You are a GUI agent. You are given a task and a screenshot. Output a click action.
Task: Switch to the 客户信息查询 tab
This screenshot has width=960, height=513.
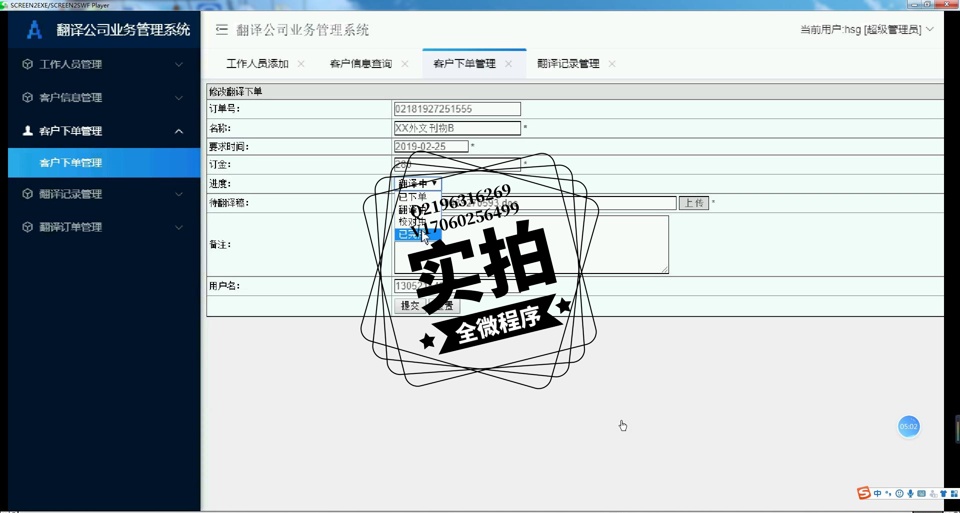361,64
